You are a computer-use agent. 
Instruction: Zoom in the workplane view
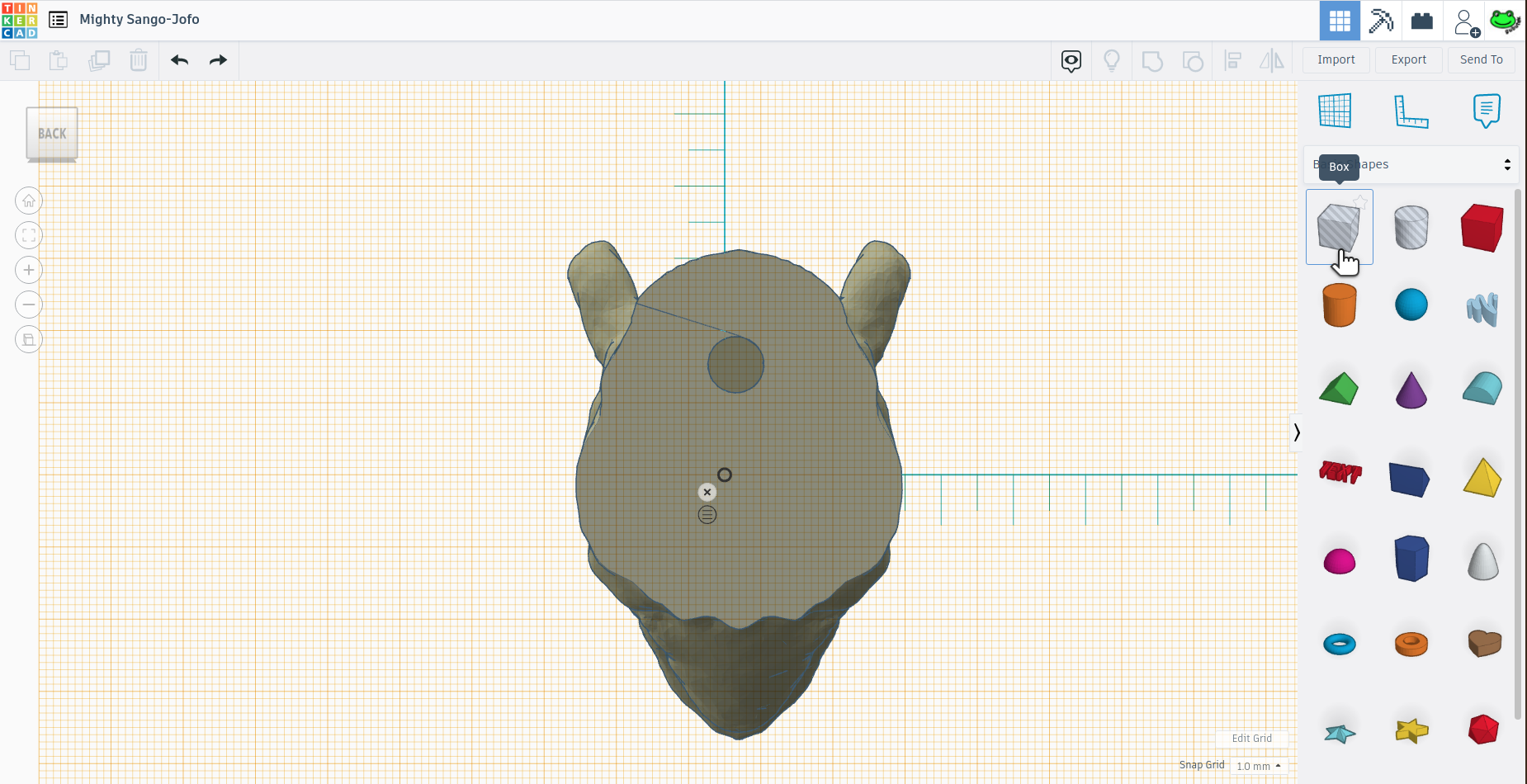[29, 270]
